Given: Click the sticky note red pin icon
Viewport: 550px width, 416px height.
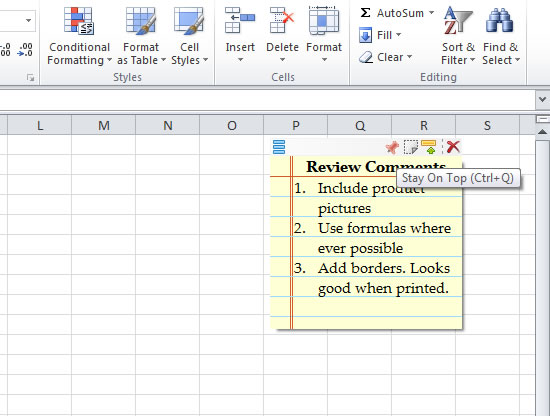Looking at the screenshot, I should point(392,147).
